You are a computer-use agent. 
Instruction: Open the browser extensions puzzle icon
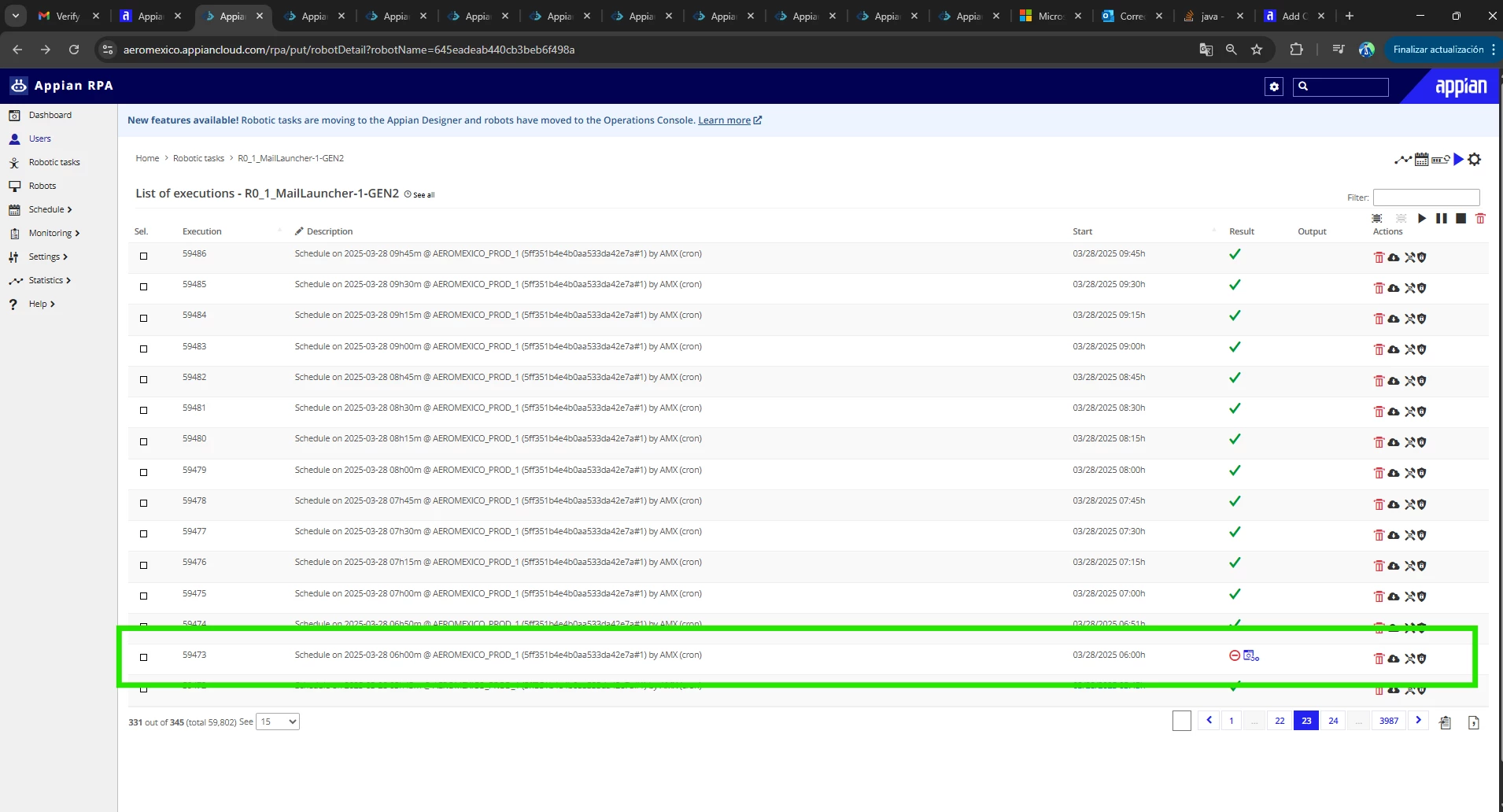pyautogui.click(x=1296, y=50)
